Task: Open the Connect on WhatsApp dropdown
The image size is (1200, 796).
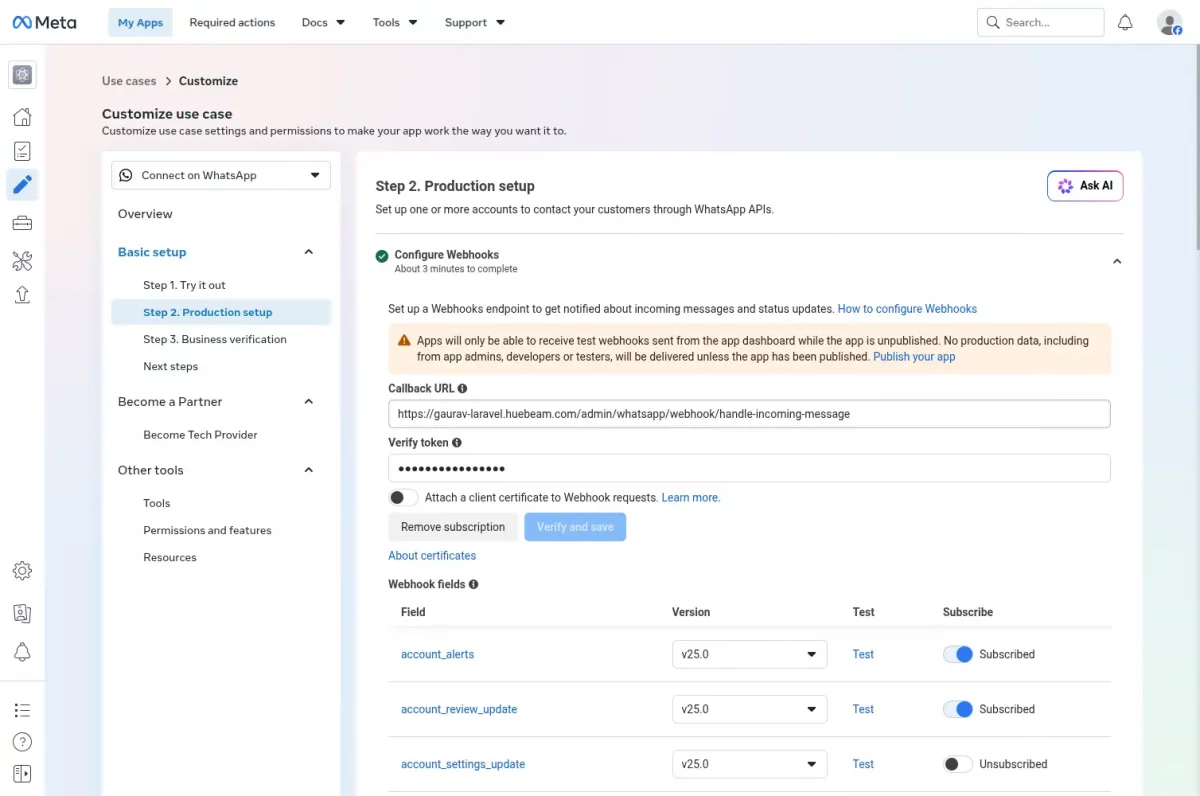Action: (221, 175)
